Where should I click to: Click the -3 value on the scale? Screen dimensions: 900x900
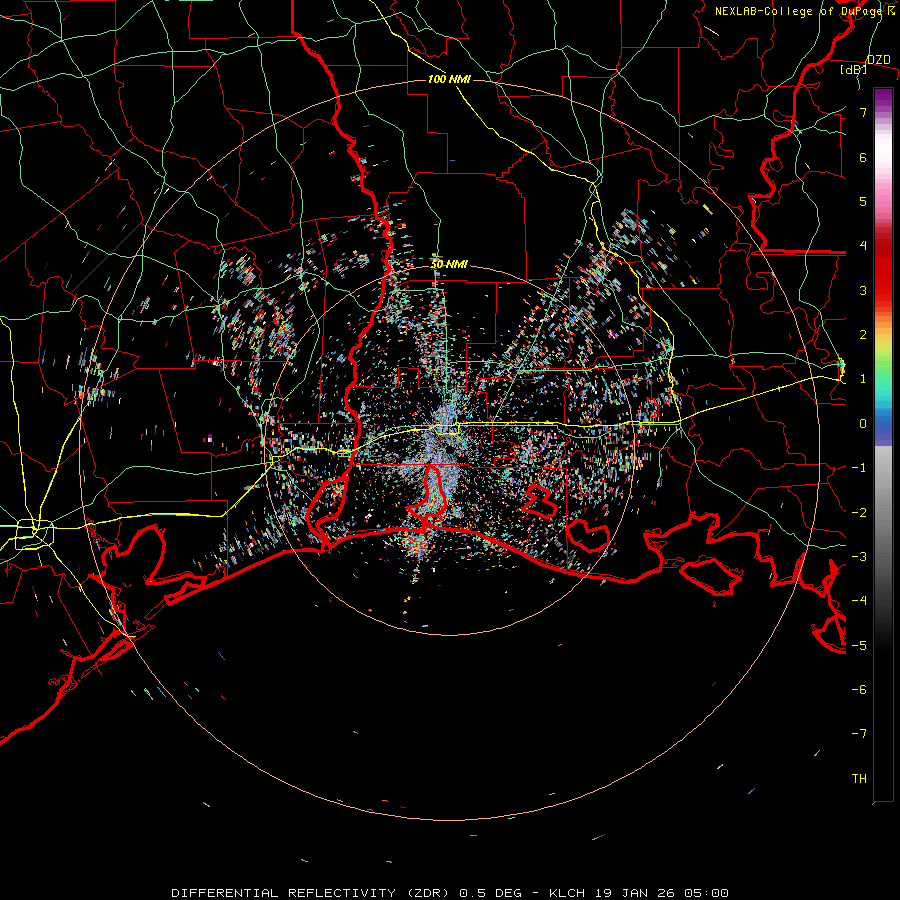click(x=859, y=557)
